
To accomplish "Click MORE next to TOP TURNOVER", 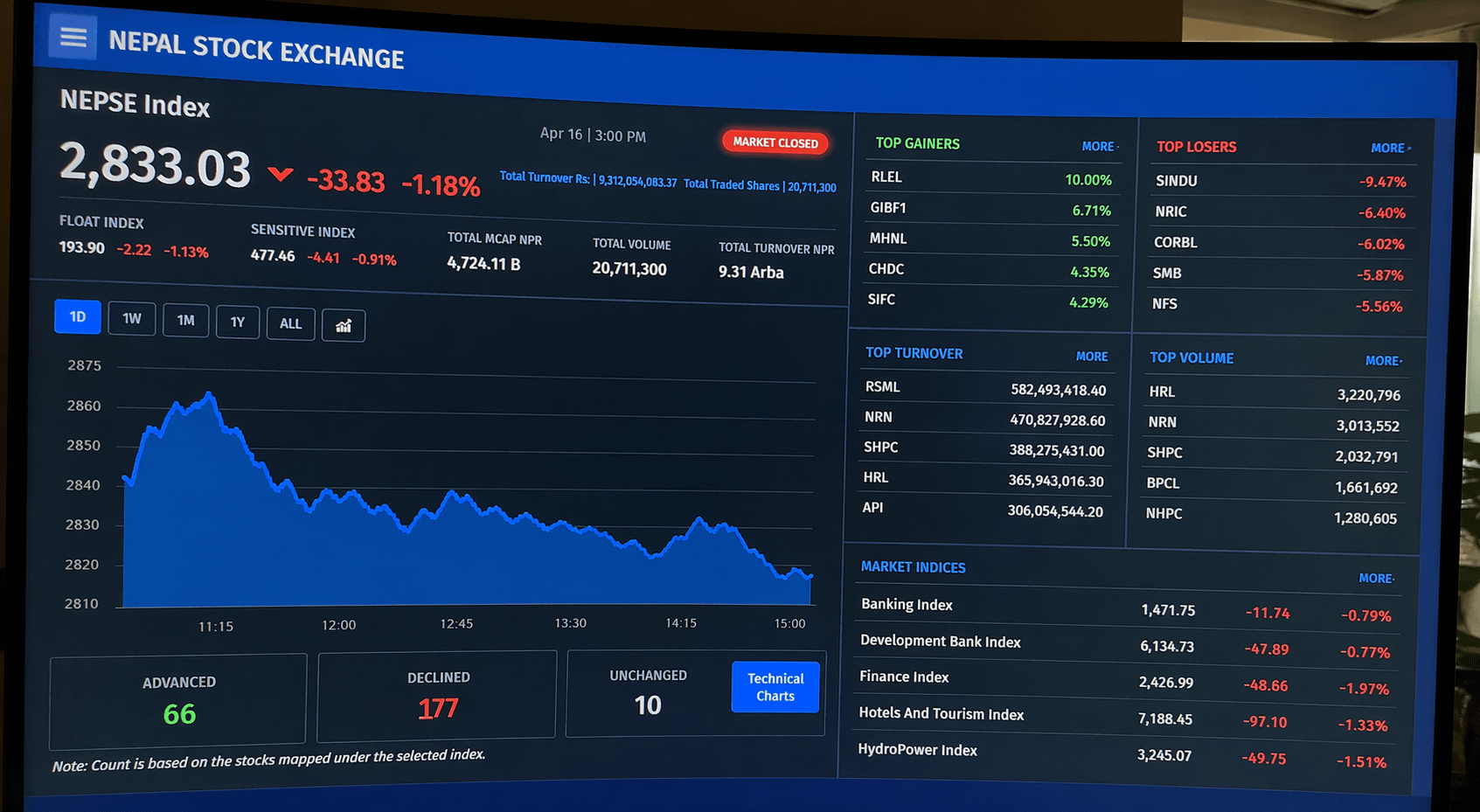I will pos(1092,356).
